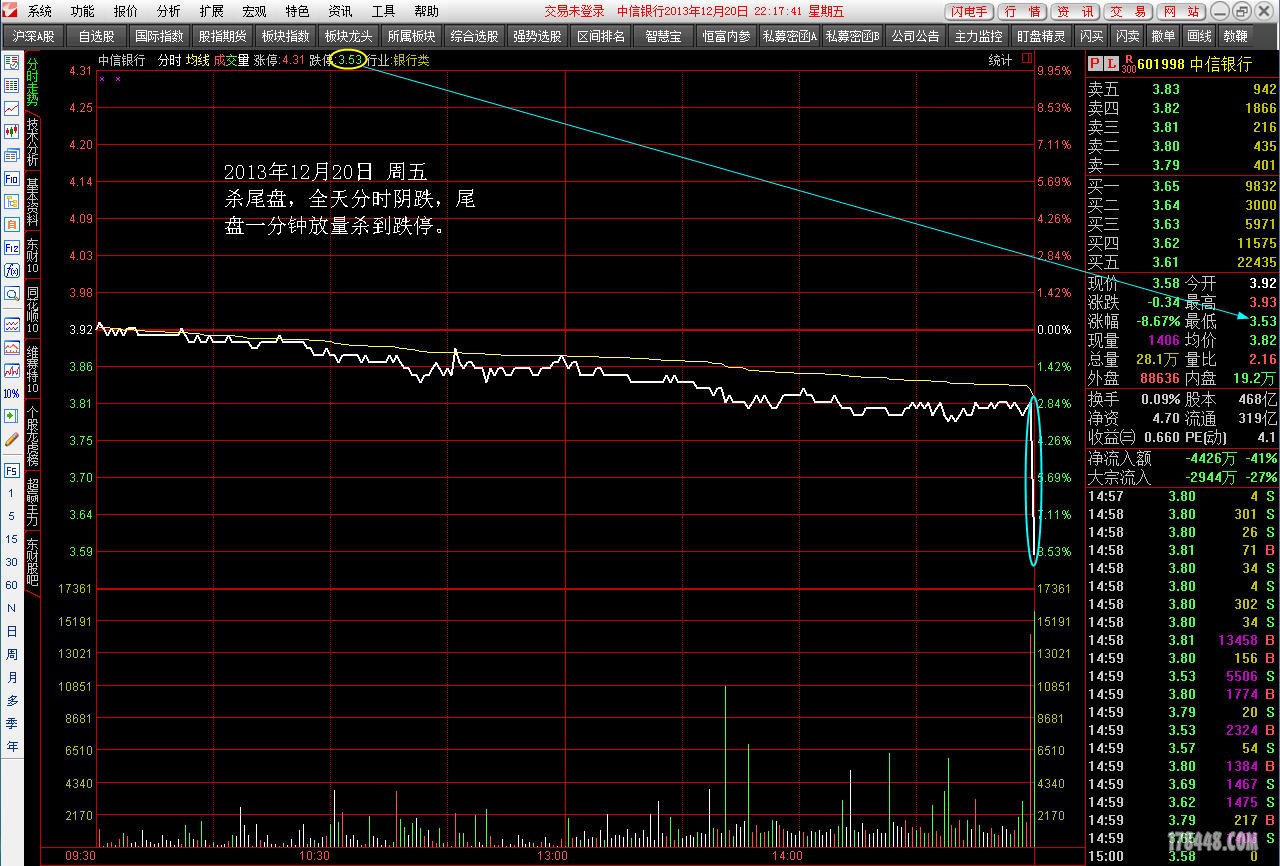The image size is (1280, 866).
Task: Select the 周 weekly period in sidebar
Action: [12, 654]
